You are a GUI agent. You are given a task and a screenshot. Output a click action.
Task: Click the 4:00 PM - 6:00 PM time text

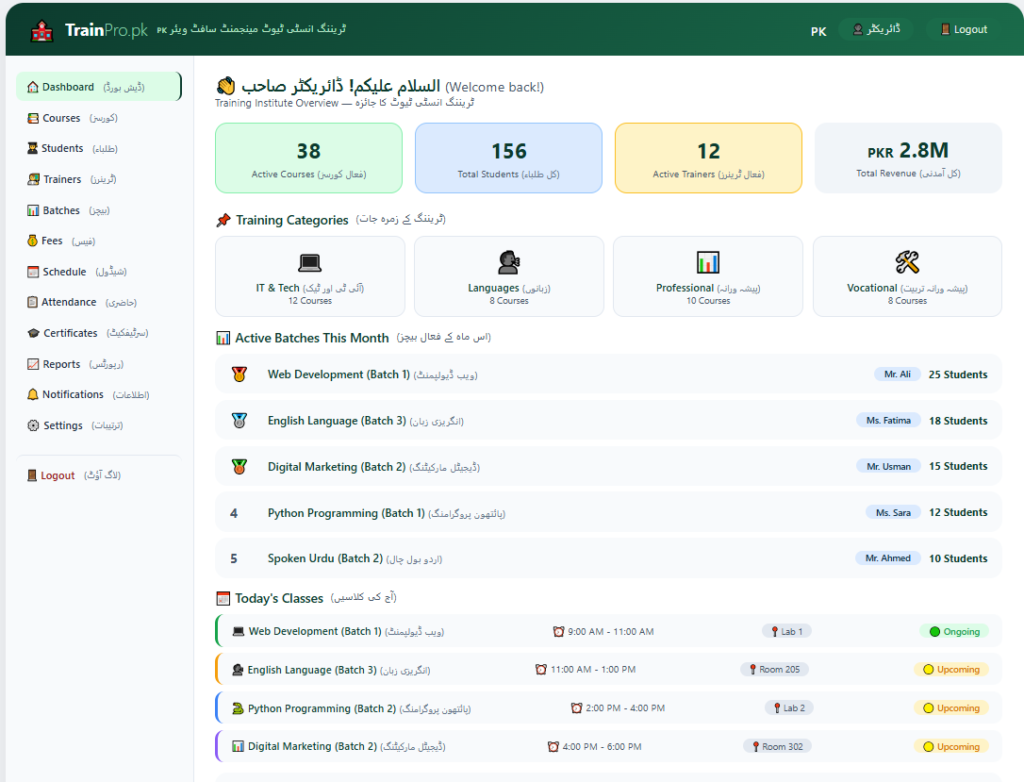point(601,747)
